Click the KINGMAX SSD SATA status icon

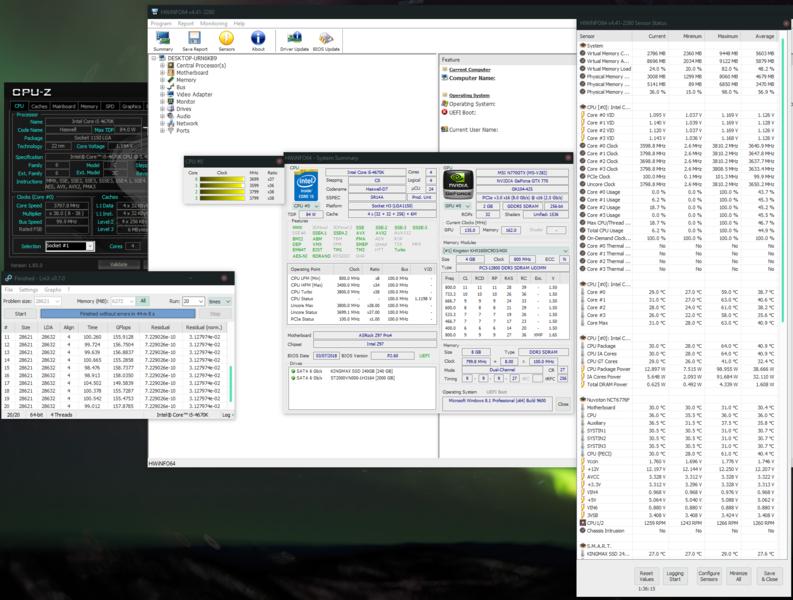tap(293, 371)
